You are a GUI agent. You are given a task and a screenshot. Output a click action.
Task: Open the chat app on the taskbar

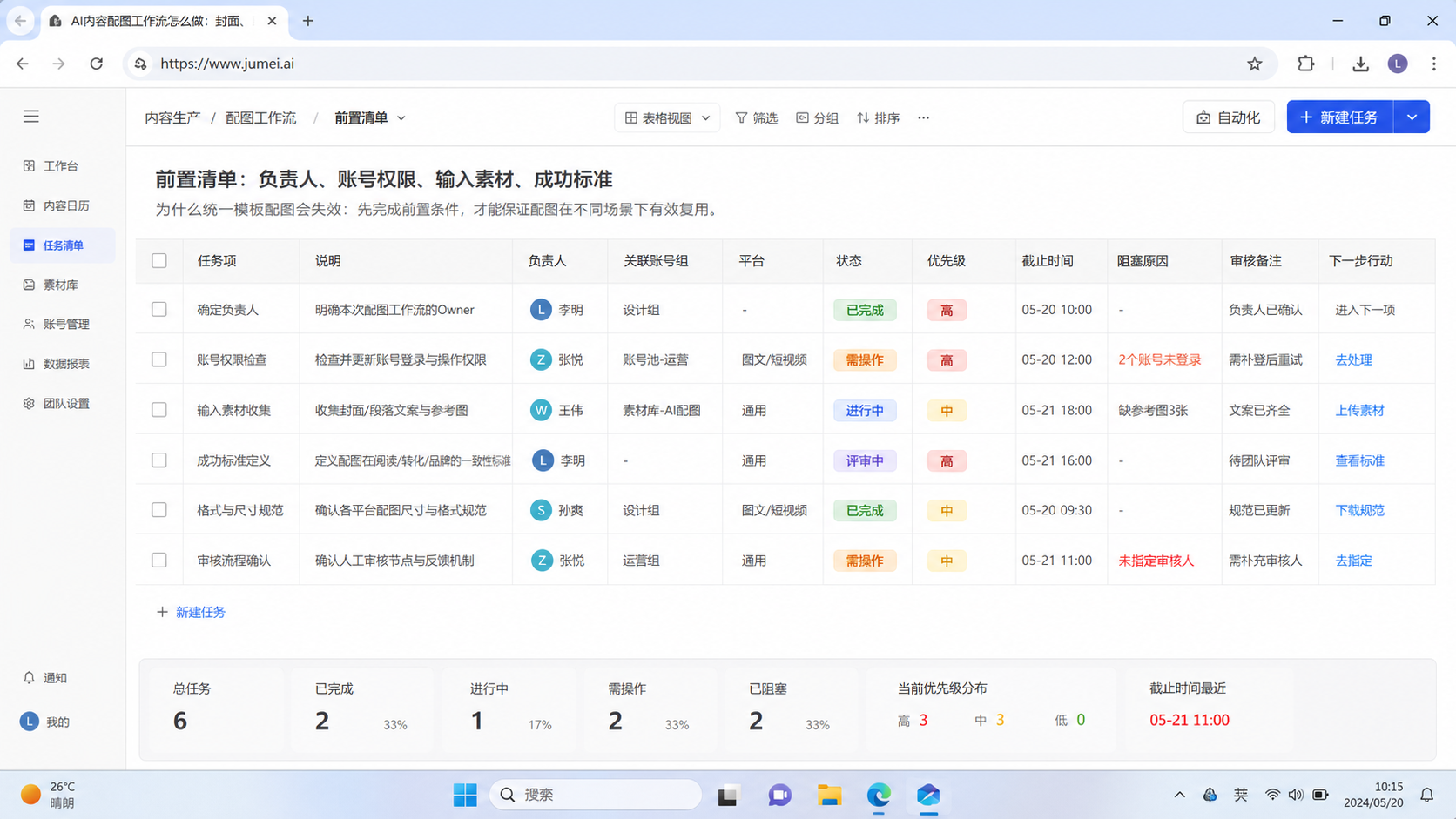click(x=779, y=795)
